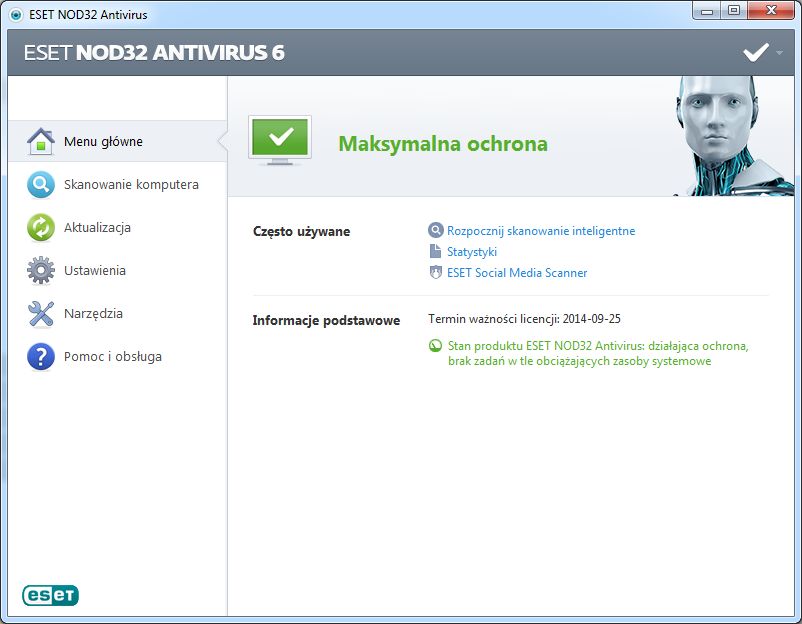Click the Narzędzia wrench tools icon
Image resolution: width=802 pixels, height=624 pixels.
pos(40,313)
